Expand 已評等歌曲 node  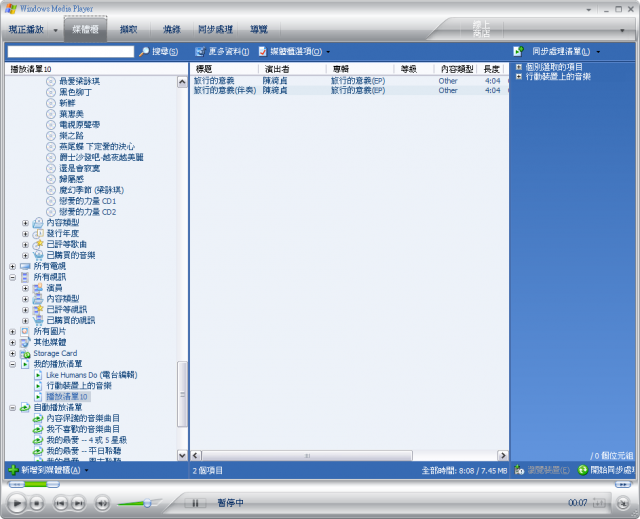(25, 245)
